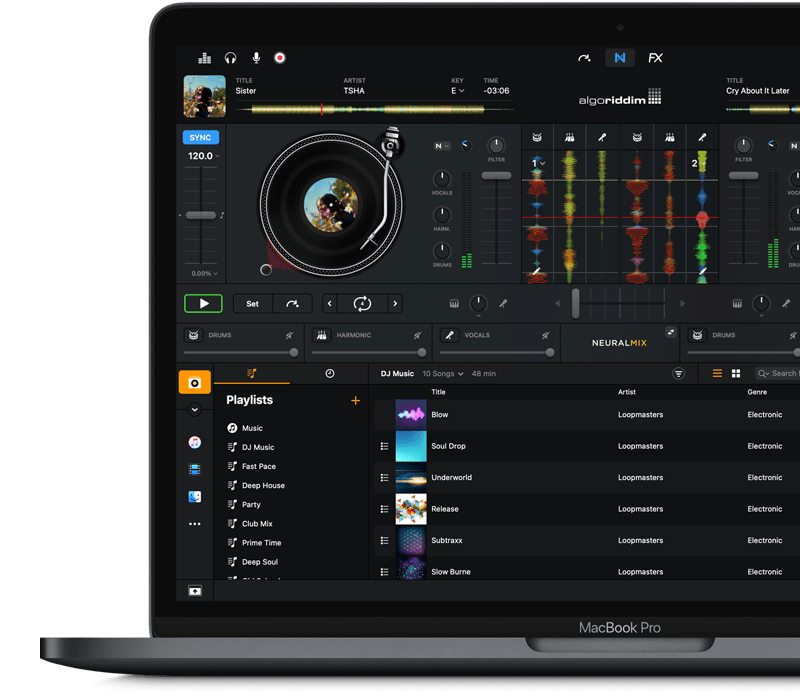Image resolution: width=800 pixels, height=696 pixels.
Task: Open the FX panel
Action: coord(655,58)
